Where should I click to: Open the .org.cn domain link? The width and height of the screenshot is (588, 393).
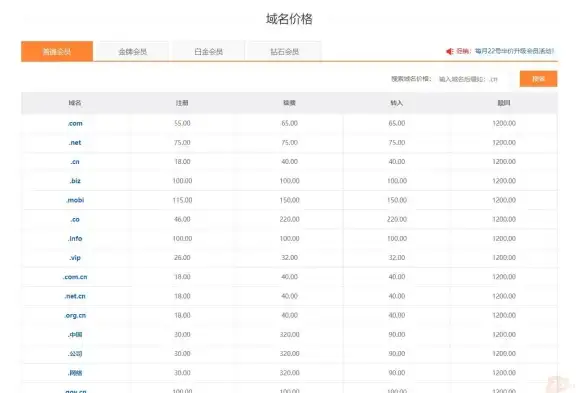click(75, 315)
